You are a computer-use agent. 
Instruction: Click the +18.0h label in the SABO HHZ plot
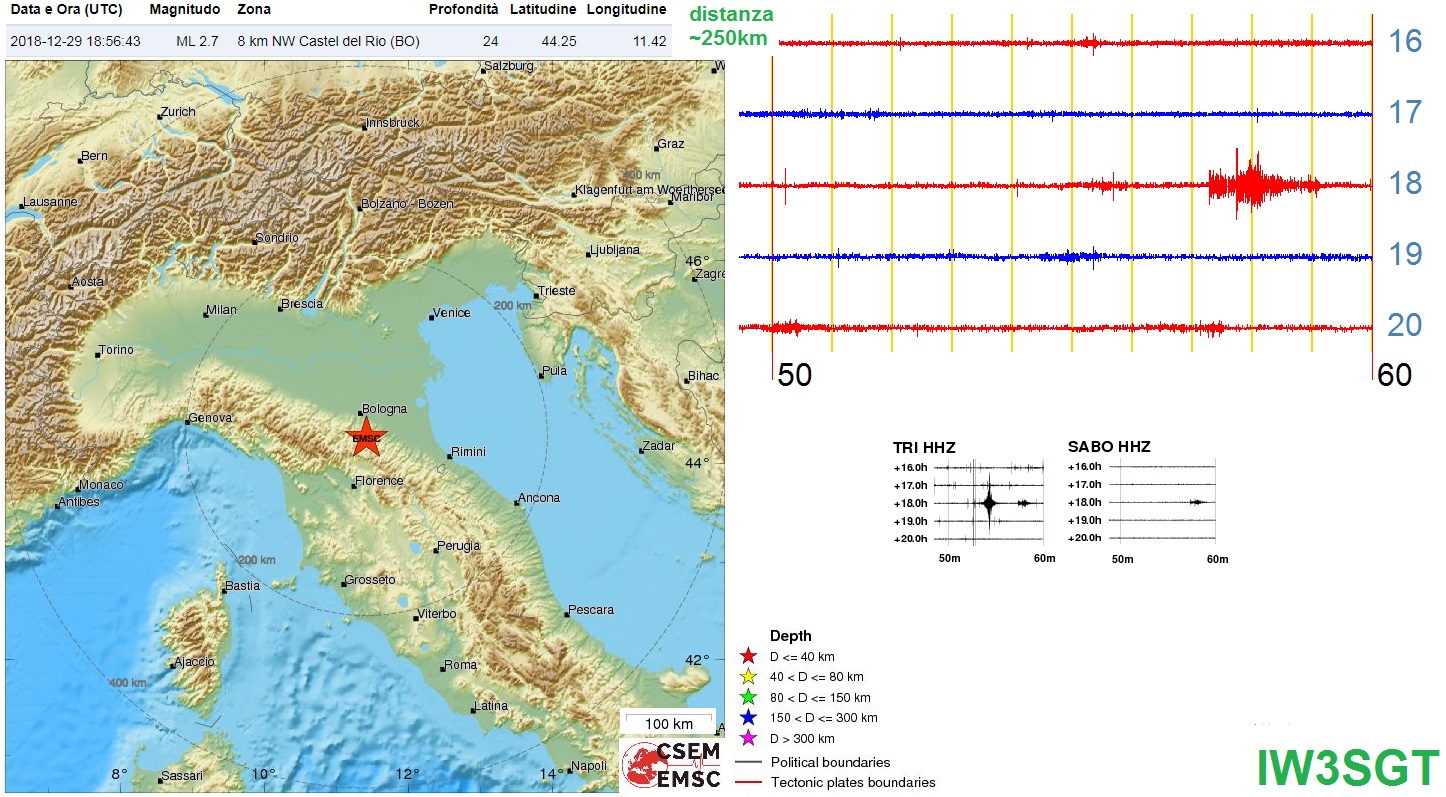click(1085, 502)
